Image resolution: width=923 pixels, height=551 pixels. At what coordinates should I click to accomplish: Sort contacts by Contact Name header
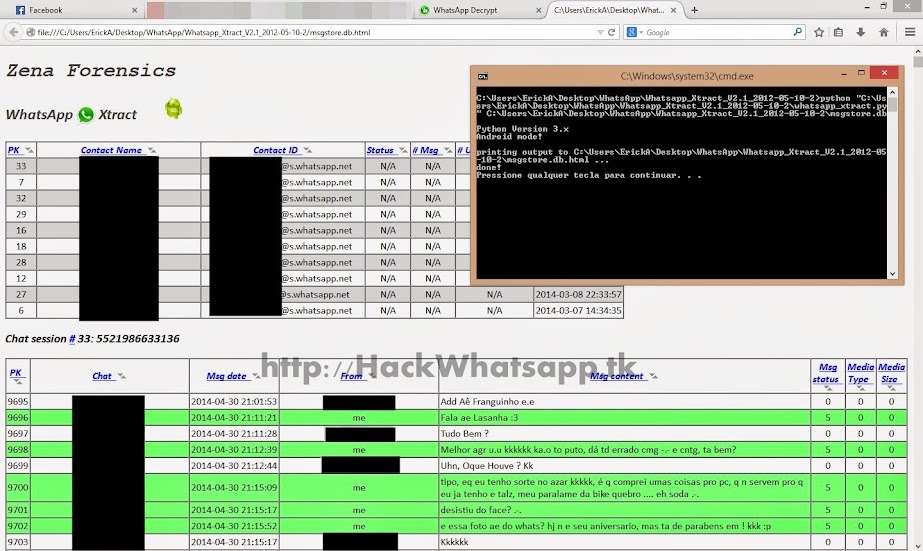tap(111, 150)
